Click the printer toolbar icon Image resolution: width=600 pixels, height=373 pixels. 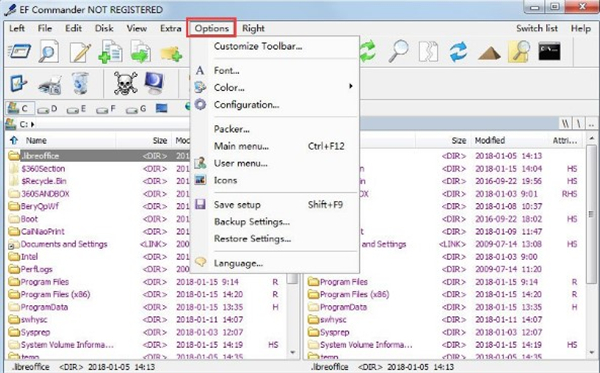coord(50,84)
